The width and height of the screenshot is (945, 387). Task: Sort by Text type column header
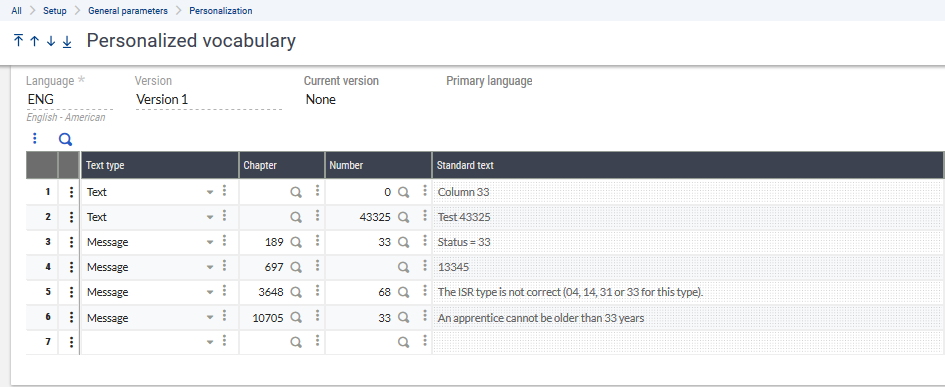click(x=159, y=165)
